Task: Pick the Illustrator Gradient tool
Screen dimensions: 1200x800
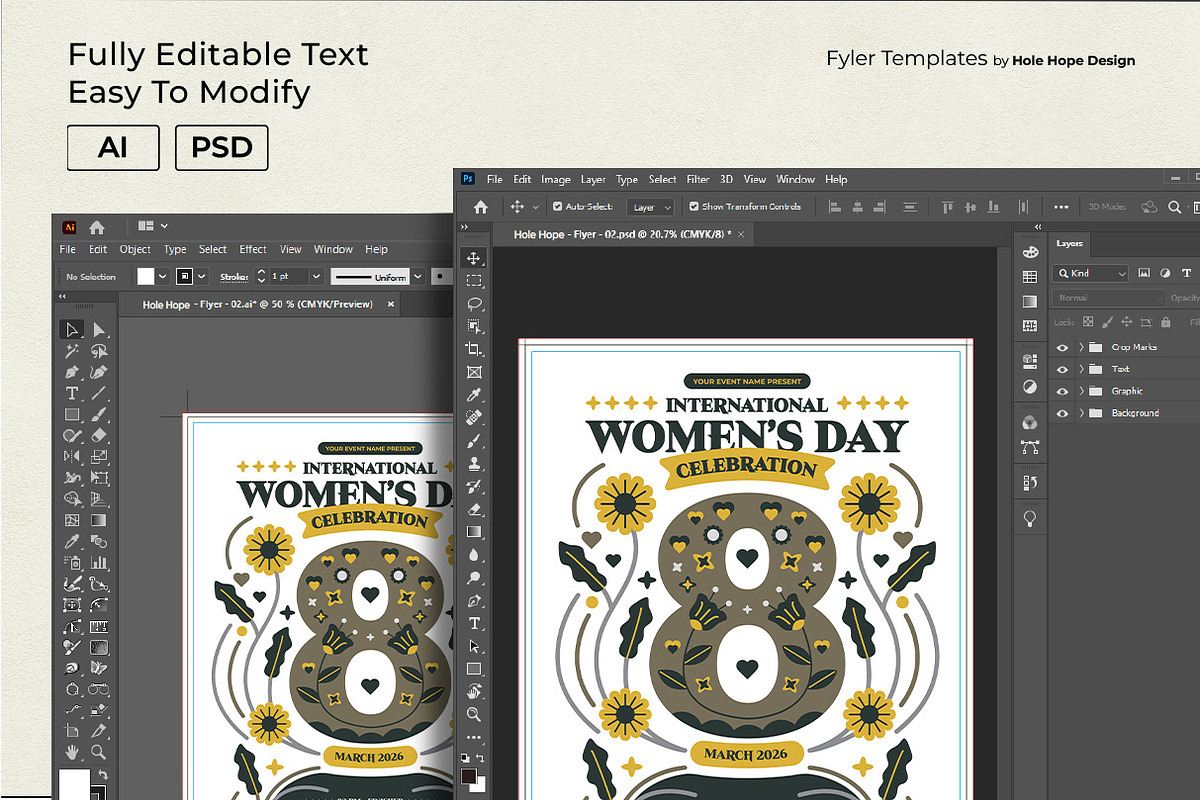Action: (x=99, y=520)
